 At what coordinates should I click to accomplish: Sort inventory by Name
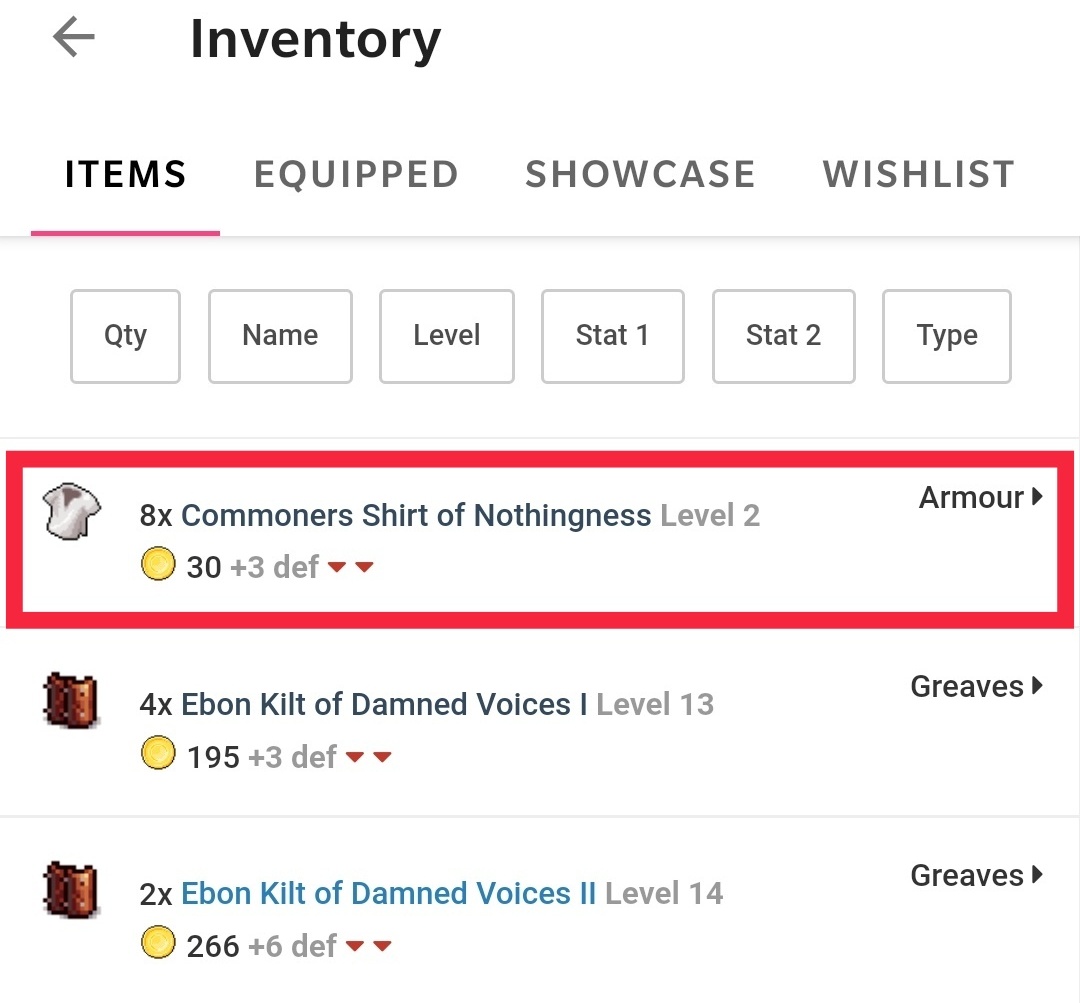[x=280, y=336]
